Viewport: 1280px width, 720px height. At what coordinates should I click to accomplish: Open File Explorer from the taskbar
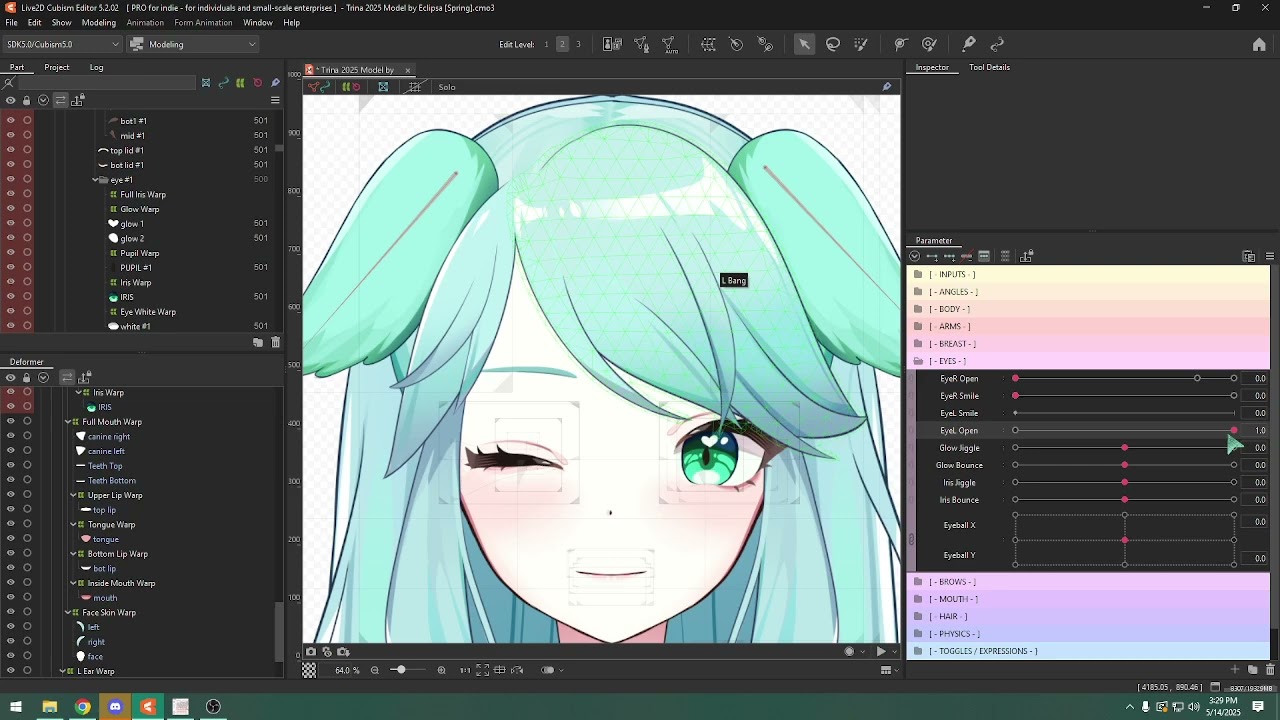pyautogui.click(x=49, y=707)
